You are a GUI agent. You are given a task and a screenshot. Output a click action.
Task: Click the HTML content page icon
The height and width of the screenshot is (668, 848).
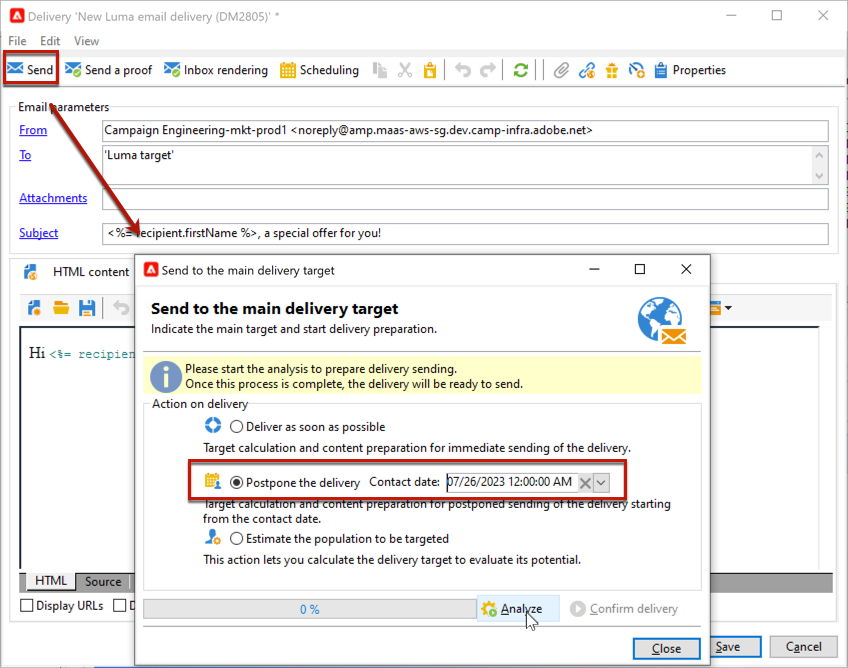[31, 272]
